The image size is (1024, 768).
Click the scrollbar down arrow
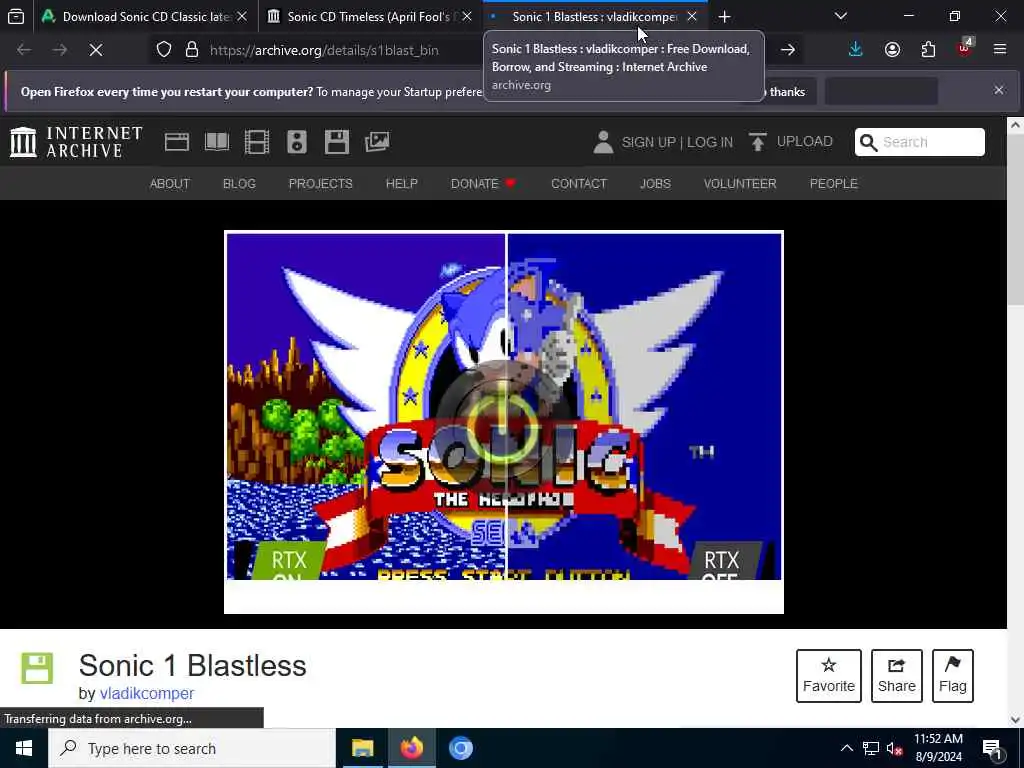[1015, 719]
